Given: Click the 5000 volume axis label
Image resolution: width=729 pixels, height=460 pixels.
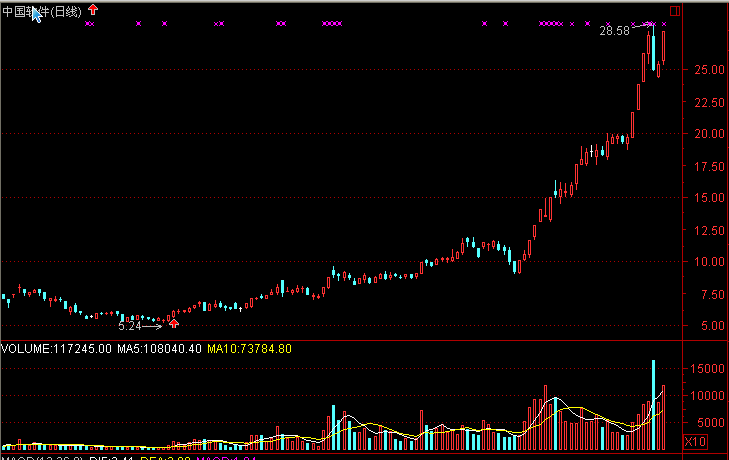Looking at the screenshot, I should point(710,423).
